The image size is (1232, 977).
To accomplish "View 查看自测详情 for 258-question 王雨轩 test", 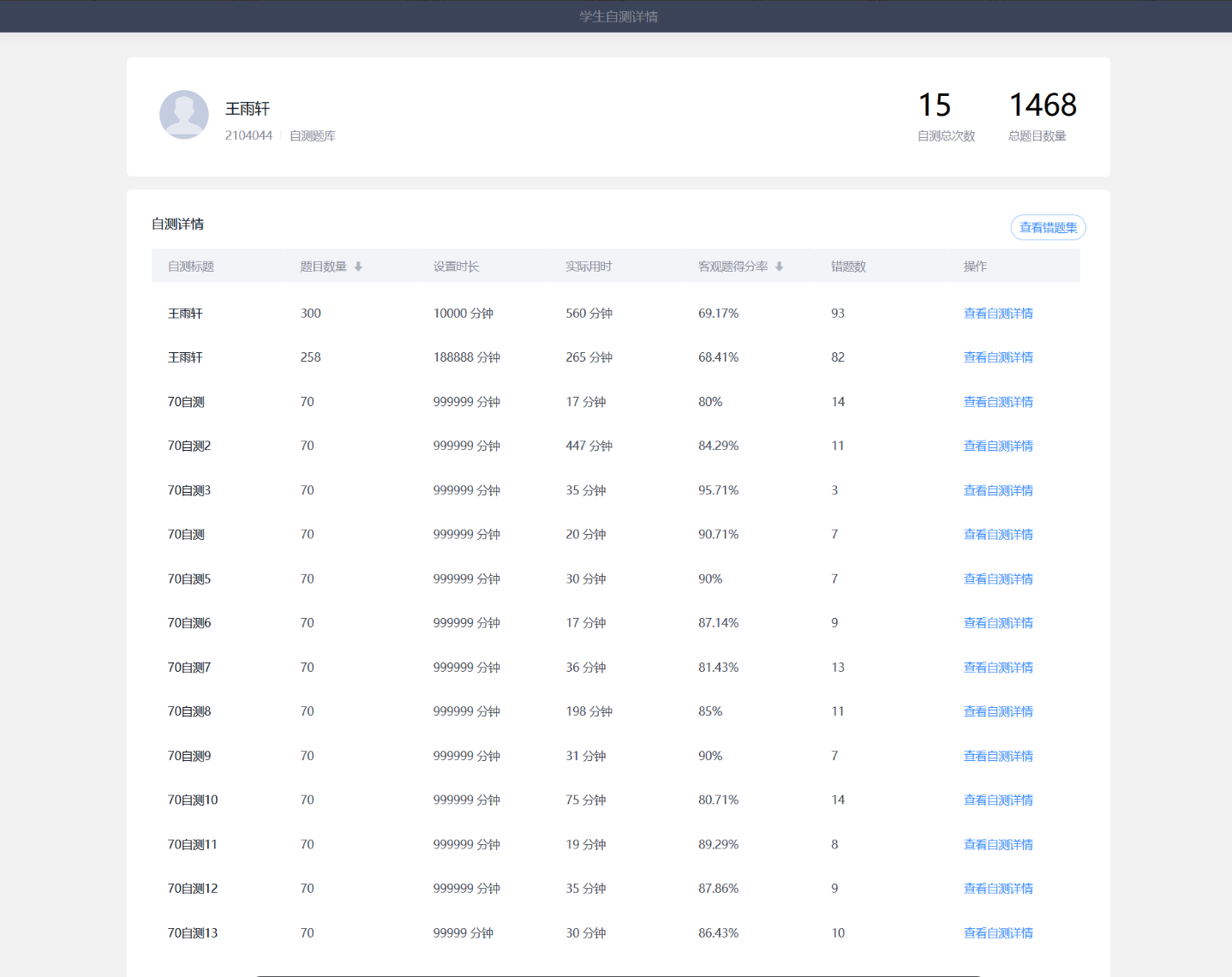I will (998, 357).
